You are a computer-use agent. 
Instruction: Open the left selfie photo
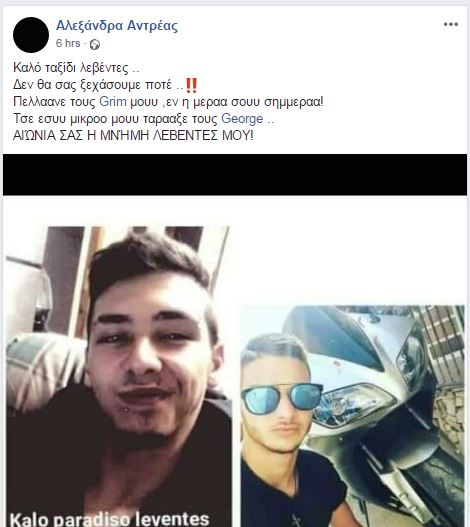pos(119,376)
